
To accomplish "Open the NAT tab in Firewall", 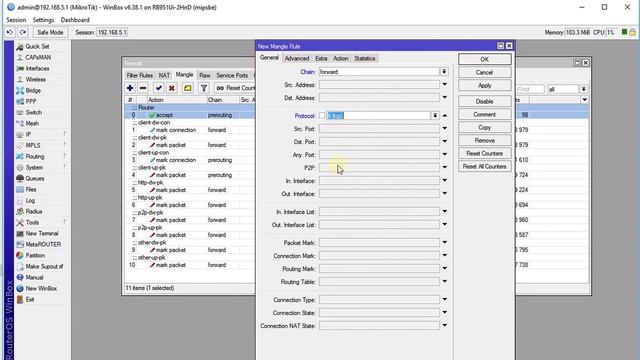I will tap(164, 76).
